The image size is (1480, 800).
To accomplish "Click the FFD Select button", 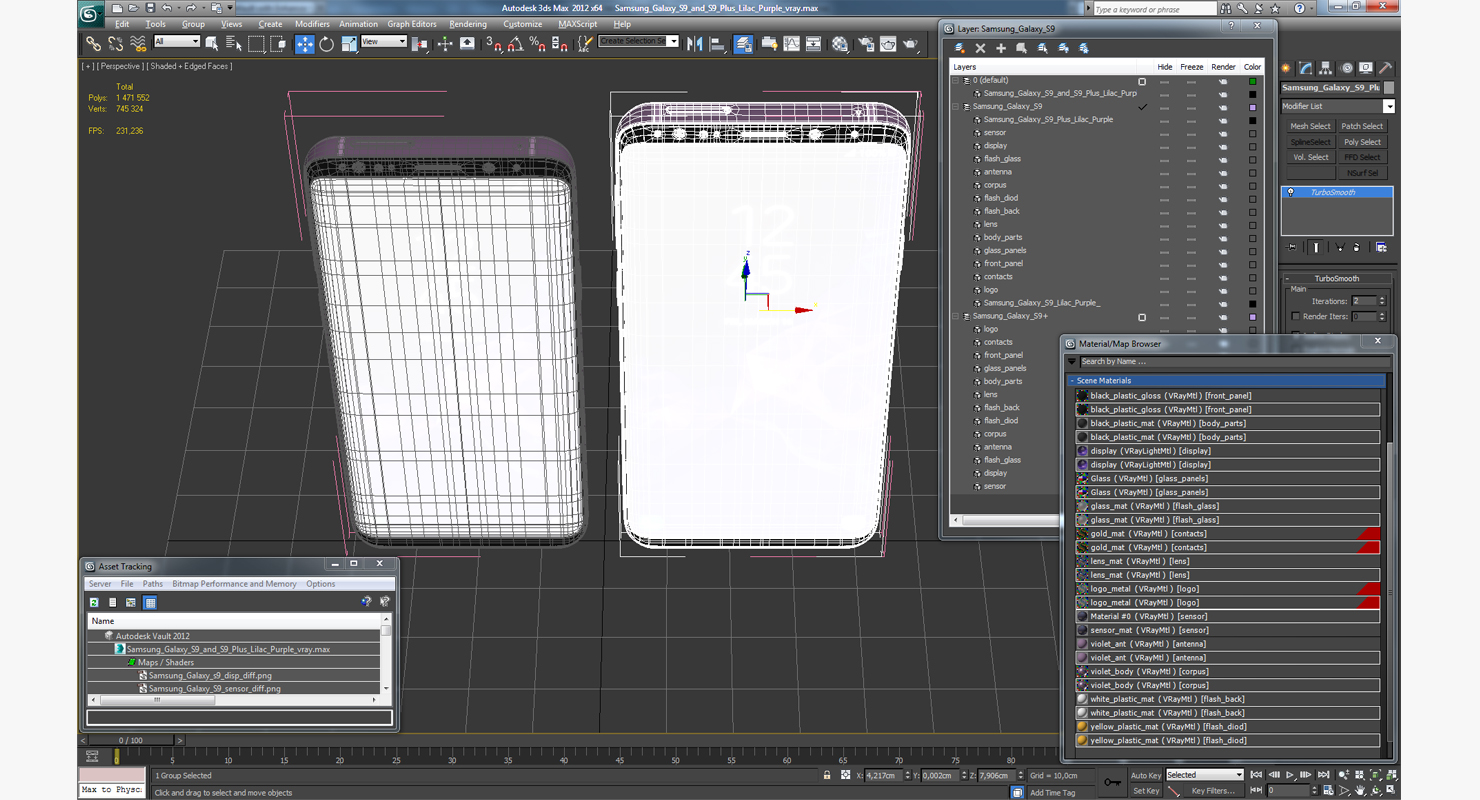I will point(1362,157).
